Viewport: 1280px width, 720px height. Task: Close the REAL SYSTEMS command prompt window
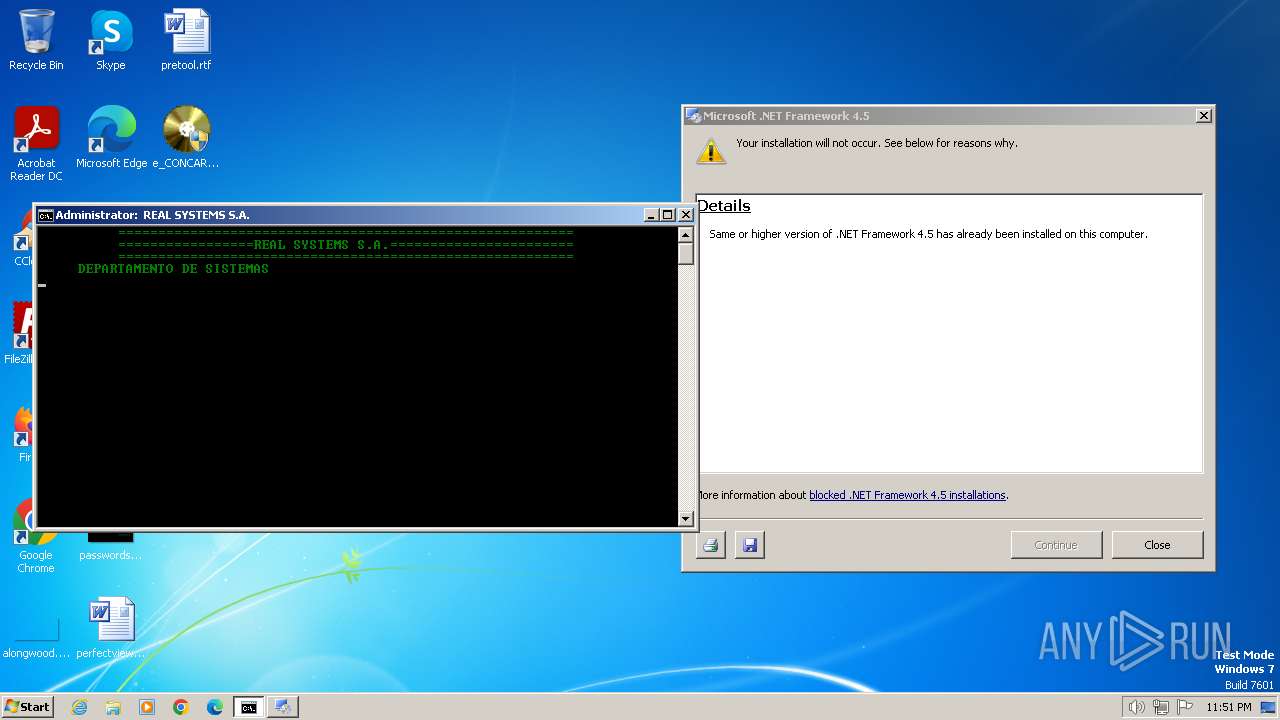click(x=686, y=215)
